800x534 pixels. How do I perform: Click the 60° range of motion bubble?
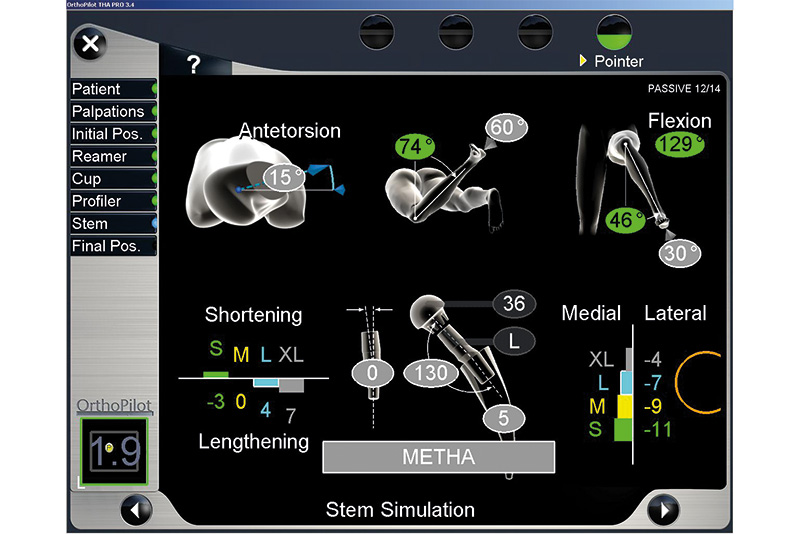(x=506, y=128)
